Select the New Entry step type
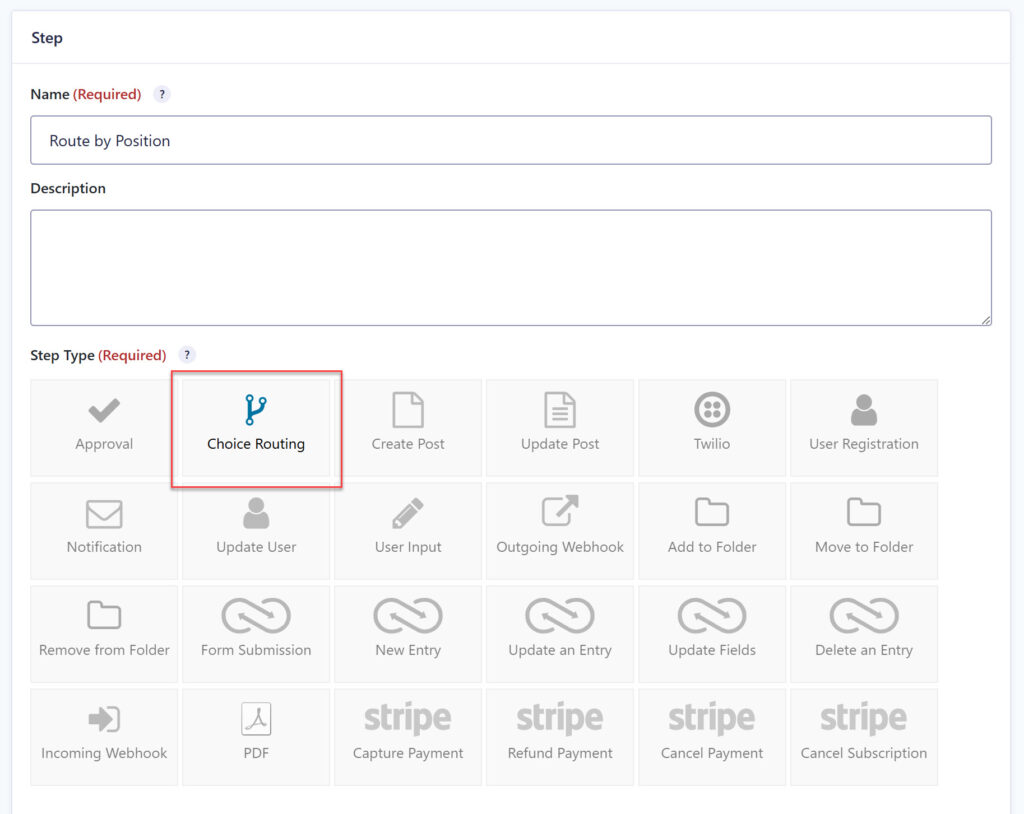Image resolution: width=1024 pixels, height=814 pixels. [x=408, y=634]
